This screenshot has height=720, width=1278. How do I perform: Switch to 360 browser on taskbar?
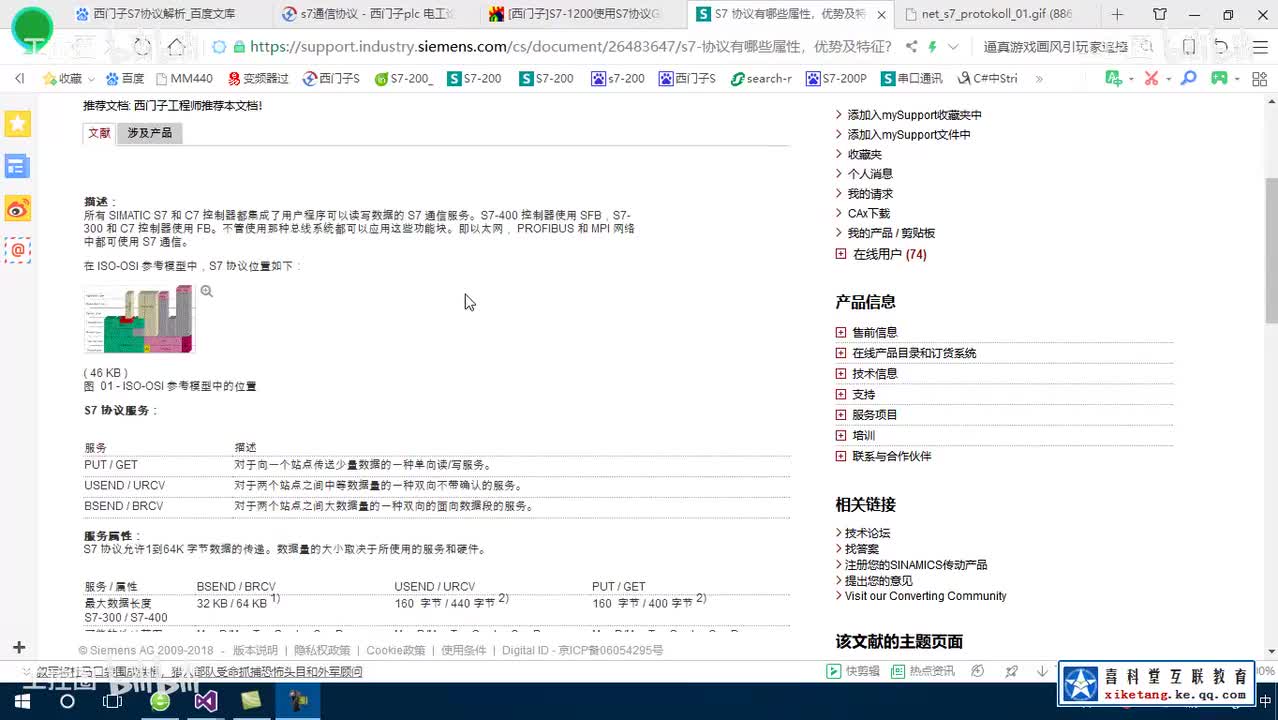click(160, 701)
